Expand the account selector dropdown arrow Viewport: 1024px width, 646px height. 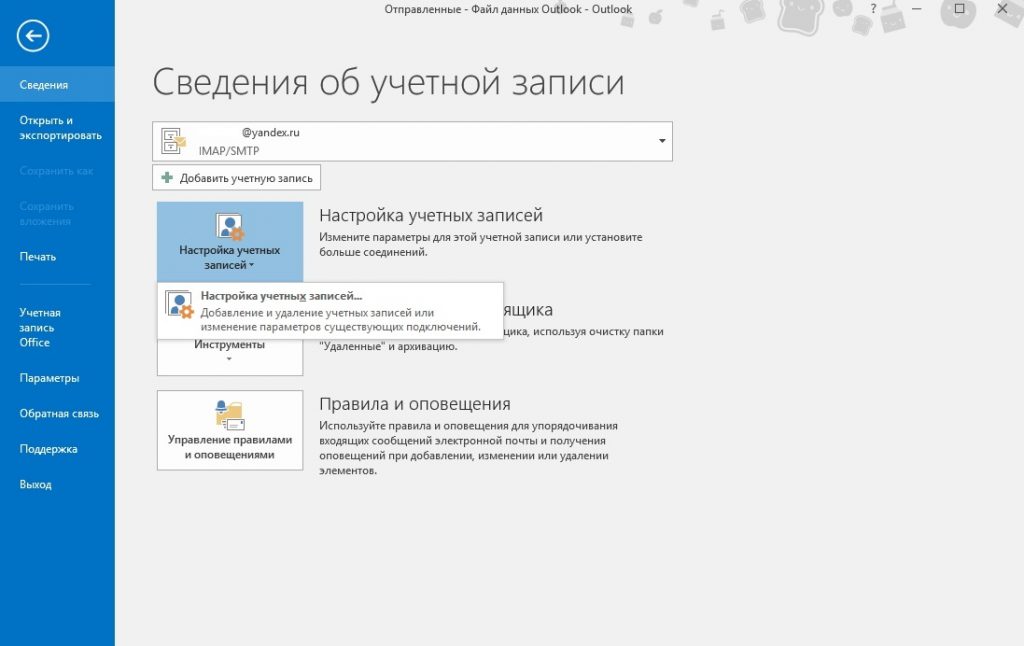(x=662, y=141)
